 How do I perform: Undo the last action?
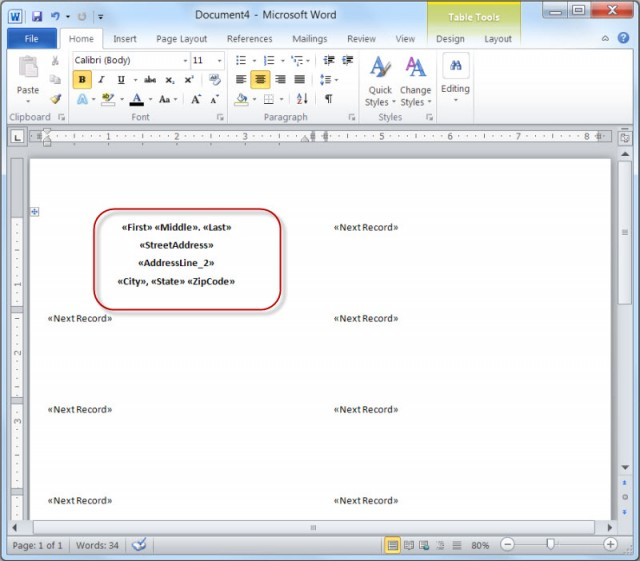click(x=55, y=16)
